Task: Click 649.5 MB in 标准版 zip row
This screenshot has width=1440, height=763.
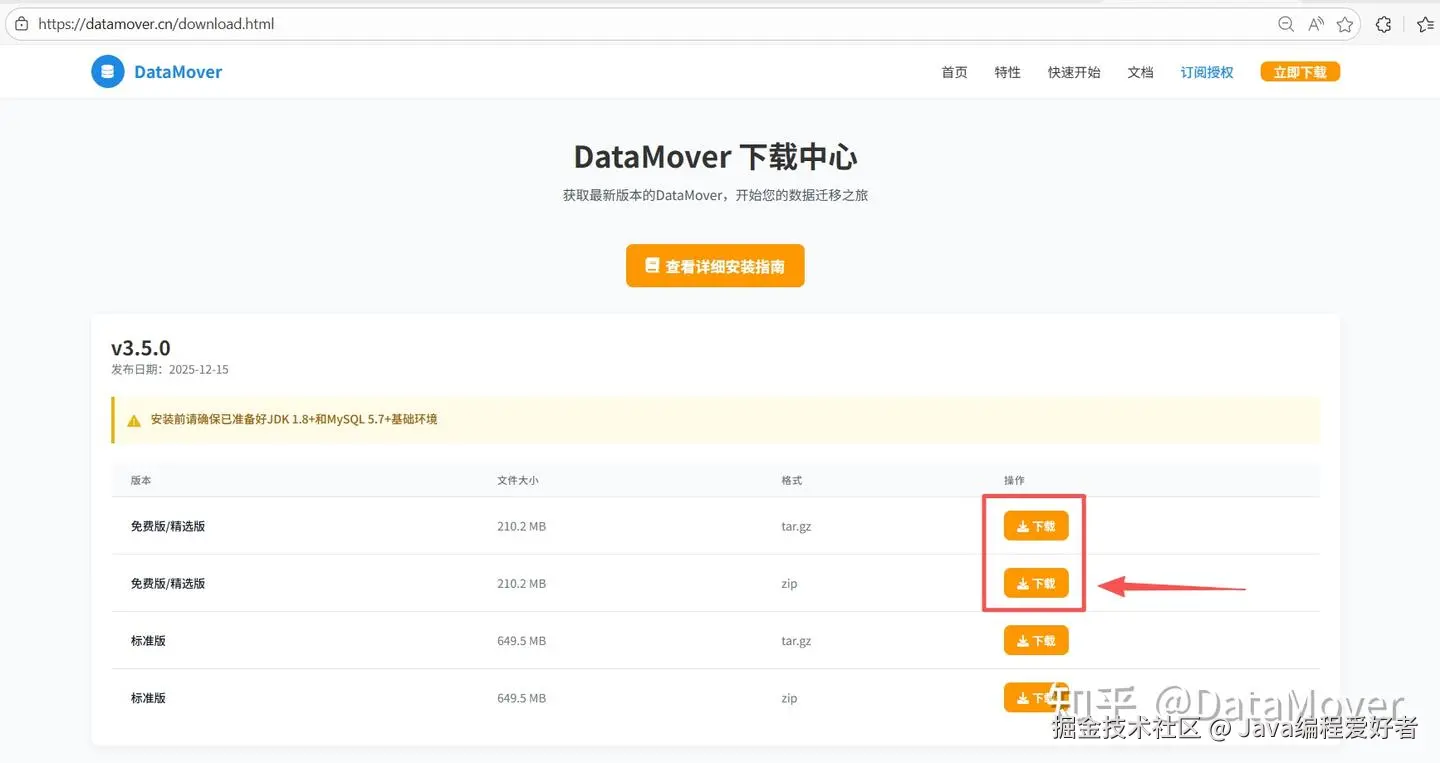Action: 522,698
